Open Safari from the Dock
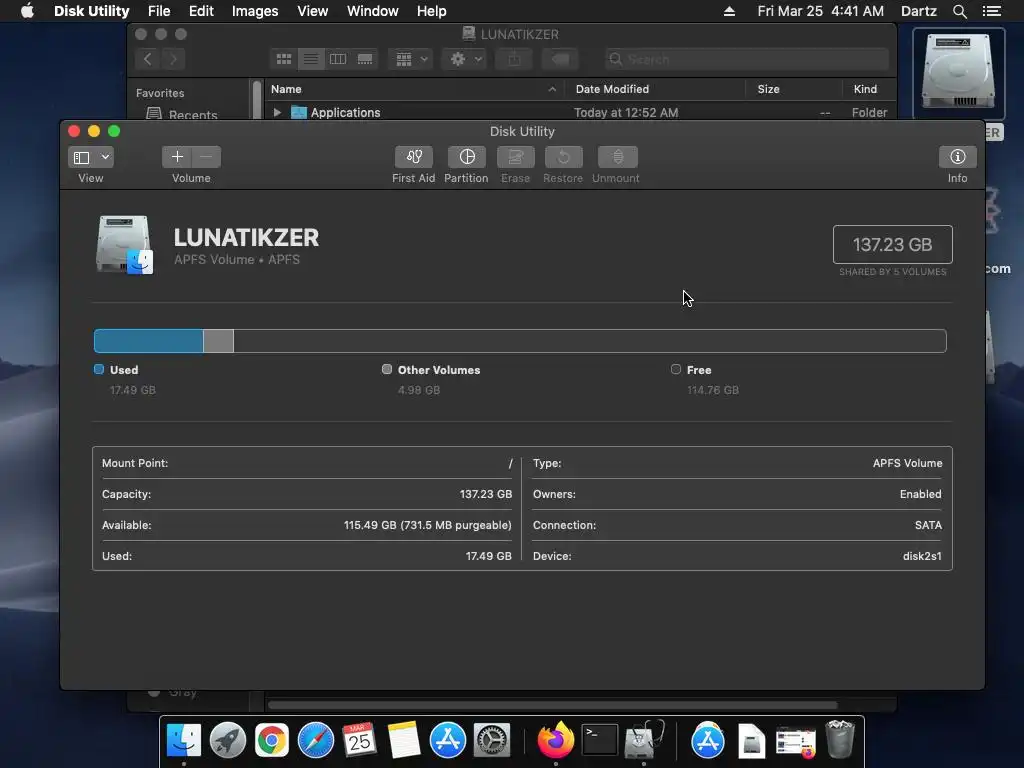Screen dimensions: 1024x768 tap(315, 740)
